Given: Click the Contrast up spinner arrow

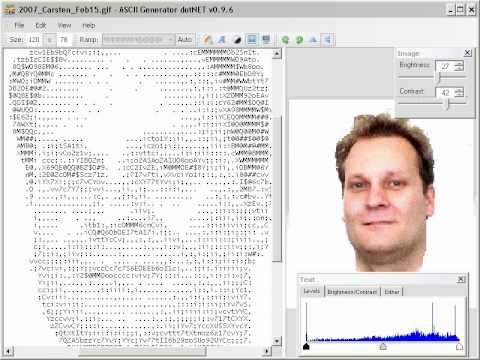Looking at the screenshot, I should pos(459,90).
